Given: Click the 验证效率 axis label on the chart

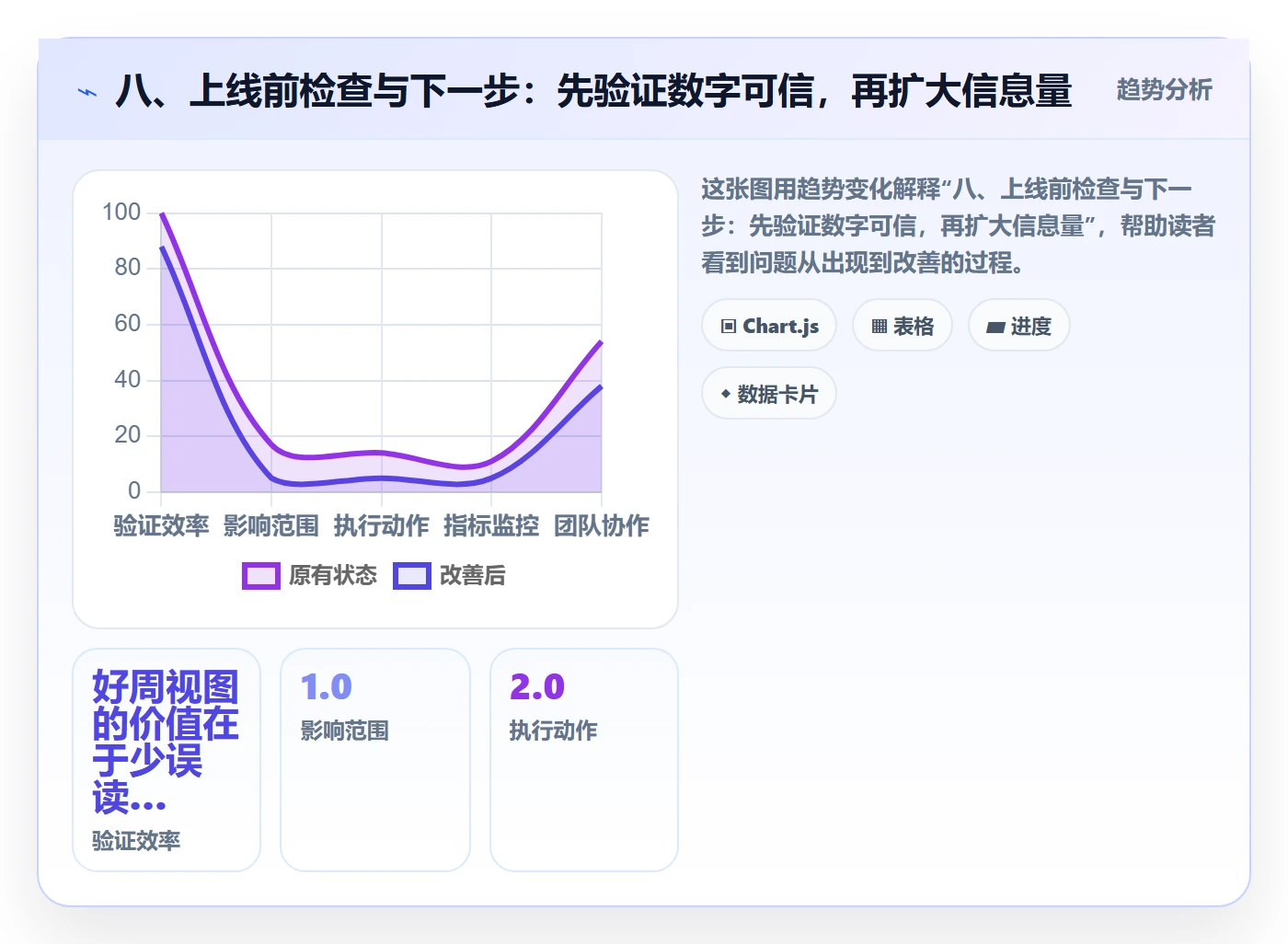Looking at the screenshot, I should 161,525.
